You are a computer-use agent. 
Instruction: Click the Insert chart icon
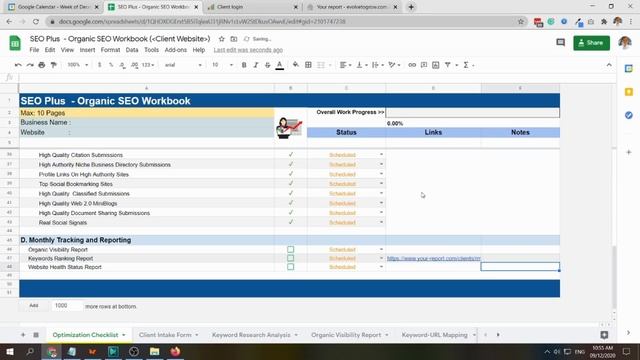[x=436, y=65]
